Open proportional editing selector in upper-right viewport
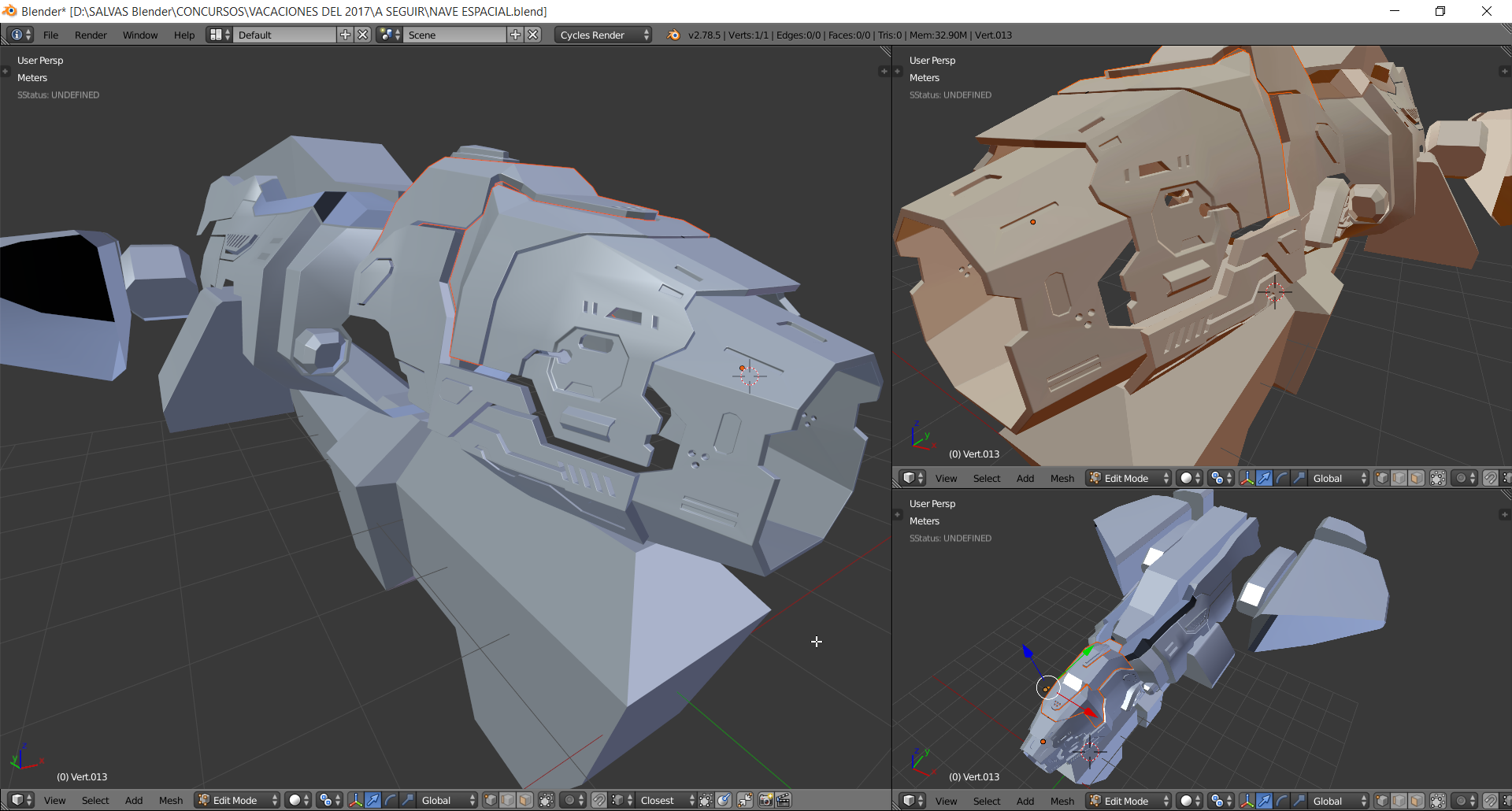Image resolution: width=1512 pixels, height=811 pixels. (x=1465, y=478)
